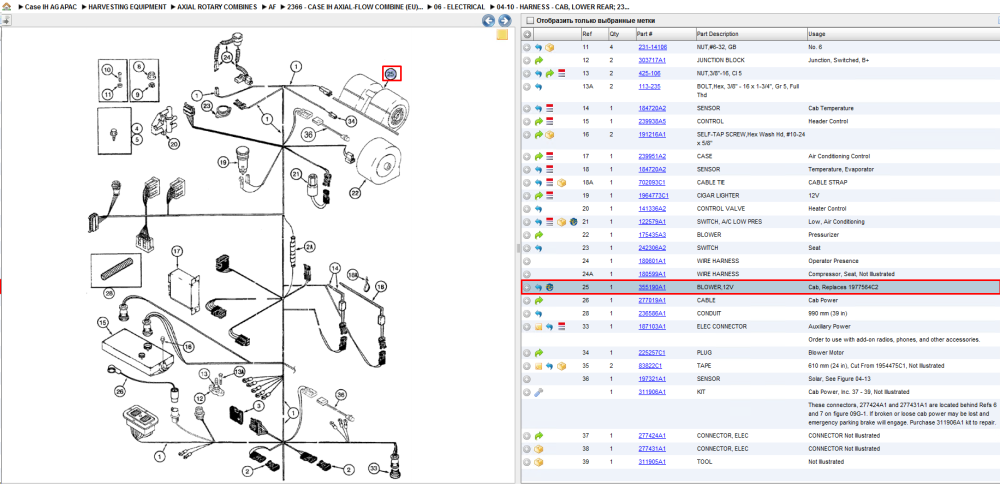Toggle select-all circle in table header
The width and height of the screenshot is (1000, 484).
point(527,34)
